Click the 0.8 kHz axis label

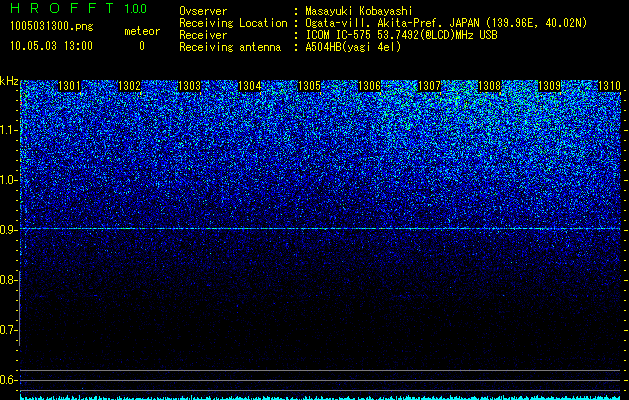(9, 280)
